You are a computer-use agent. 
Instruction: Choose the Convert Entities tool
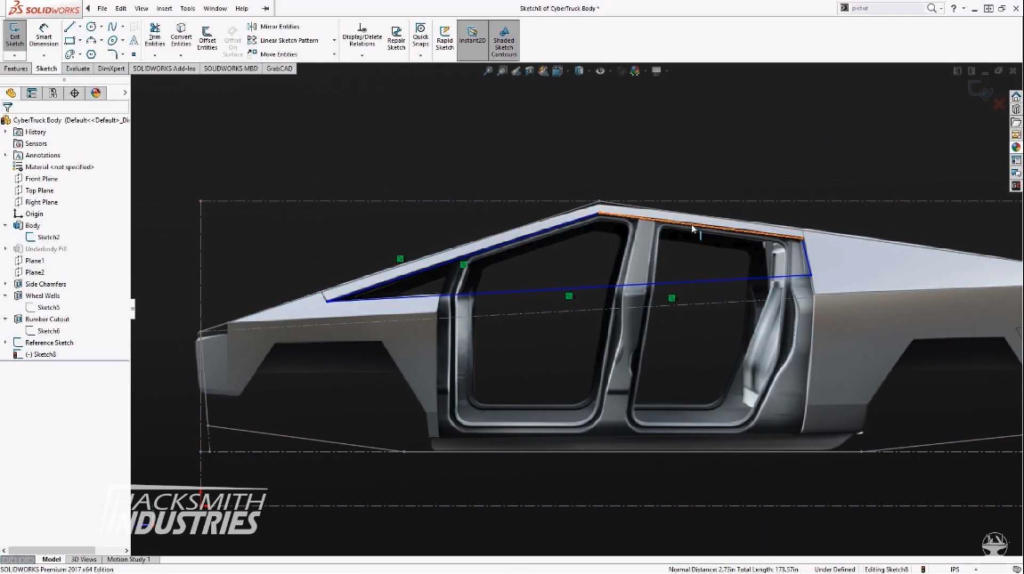click(x=181, y=35)
